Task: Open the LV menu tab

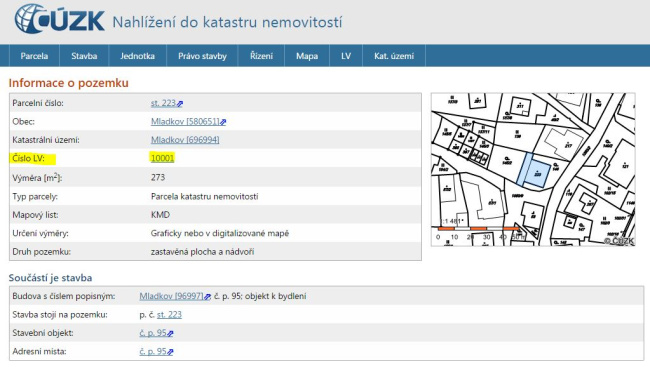Action: [346, 56]
